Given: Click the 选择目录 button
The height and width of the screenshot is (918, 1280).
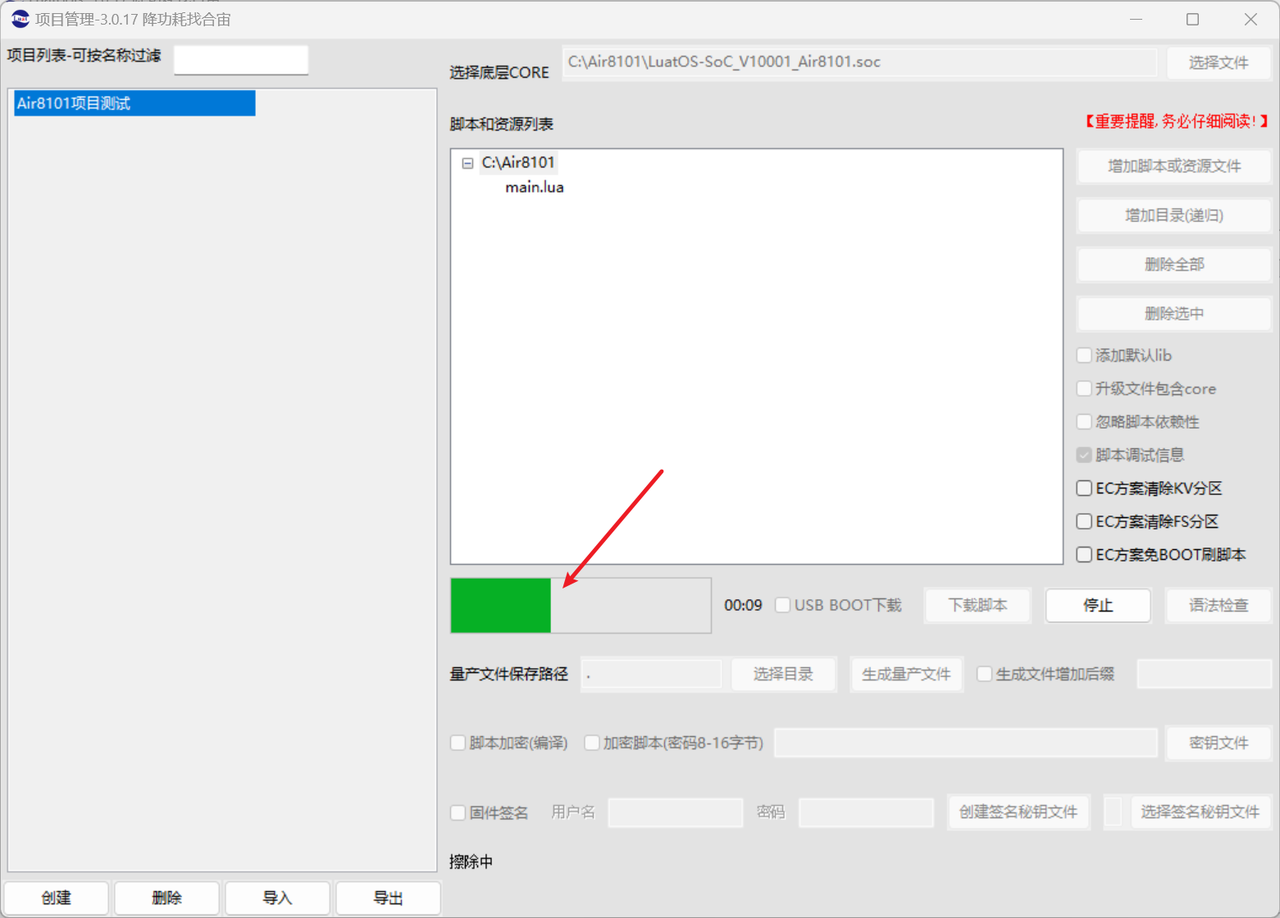Looking at the screenshot, I should pos(783,674).
